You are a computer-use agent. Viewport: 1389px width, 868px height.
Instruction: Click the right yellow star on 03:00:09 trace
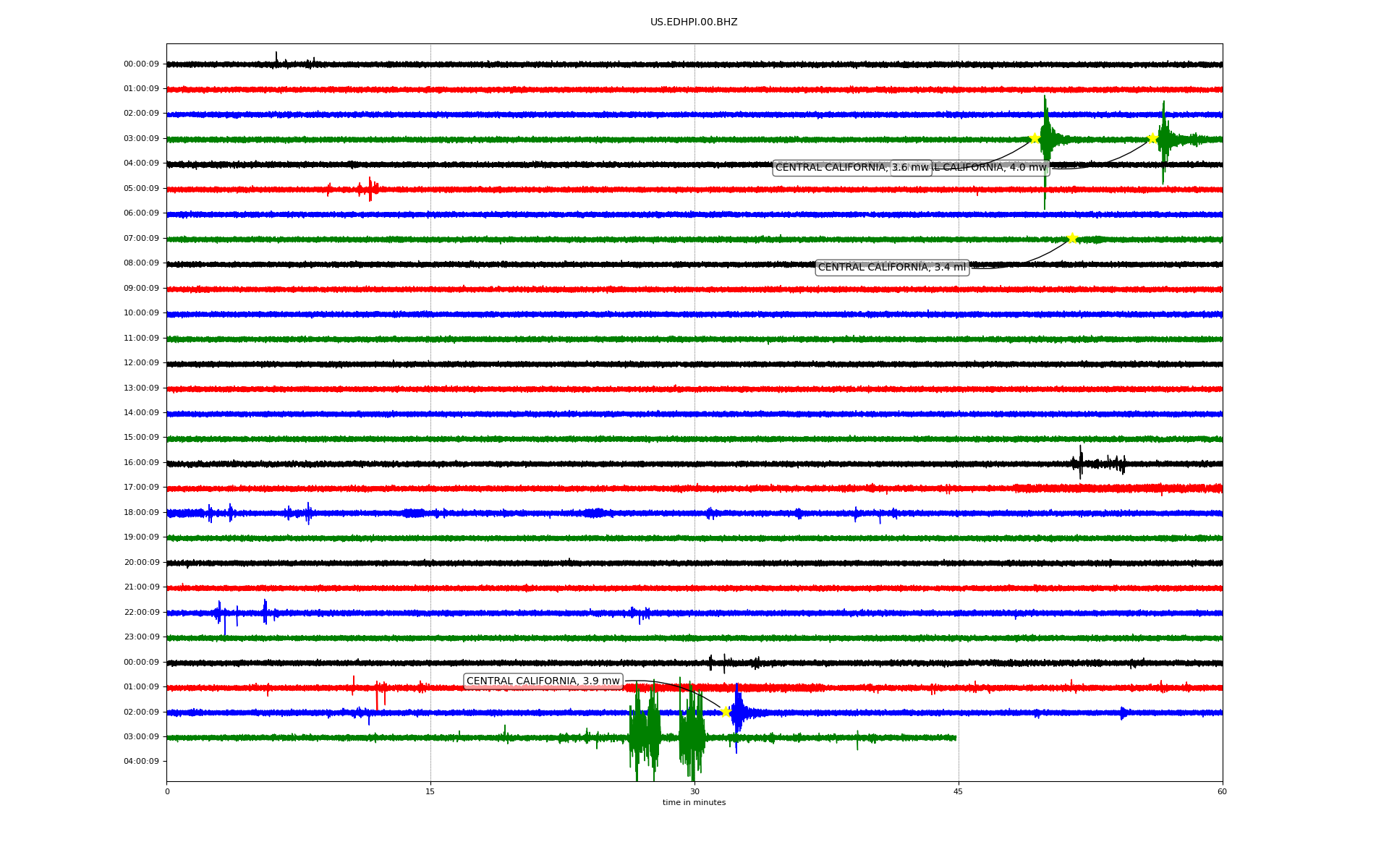[x=1152, y=138]
